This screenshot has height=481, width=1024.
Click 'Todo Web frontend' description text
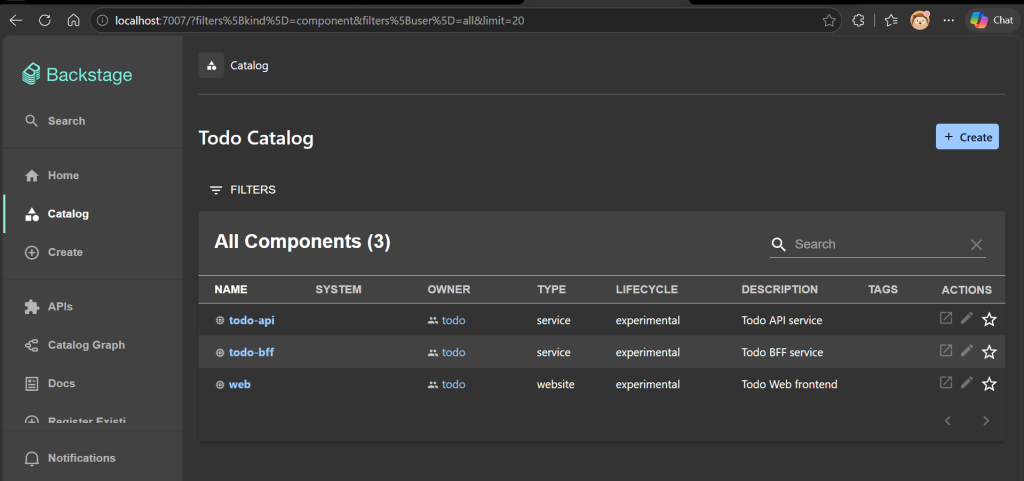(x=790, y=384)
